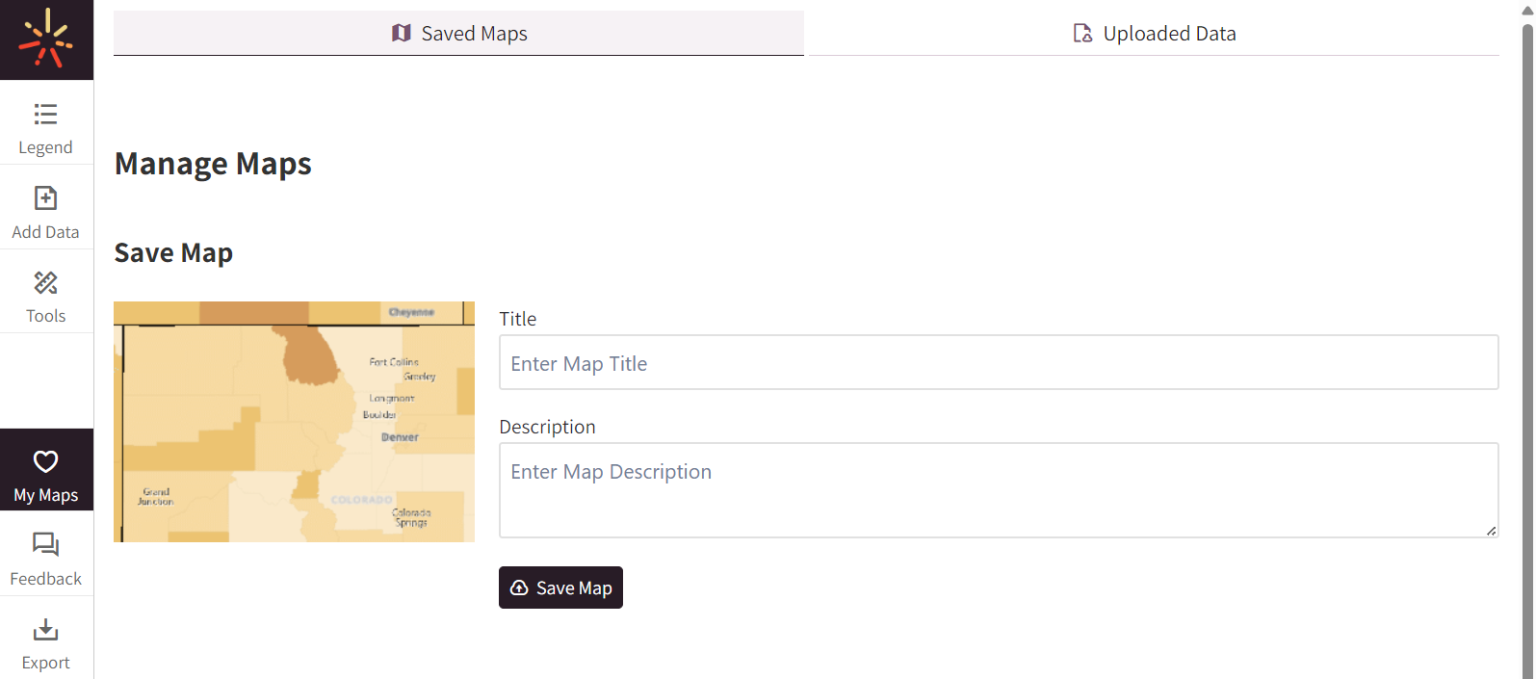Click the My Maps heart icon
This screenshot has width=1536, height=679.
pos(45,462)
